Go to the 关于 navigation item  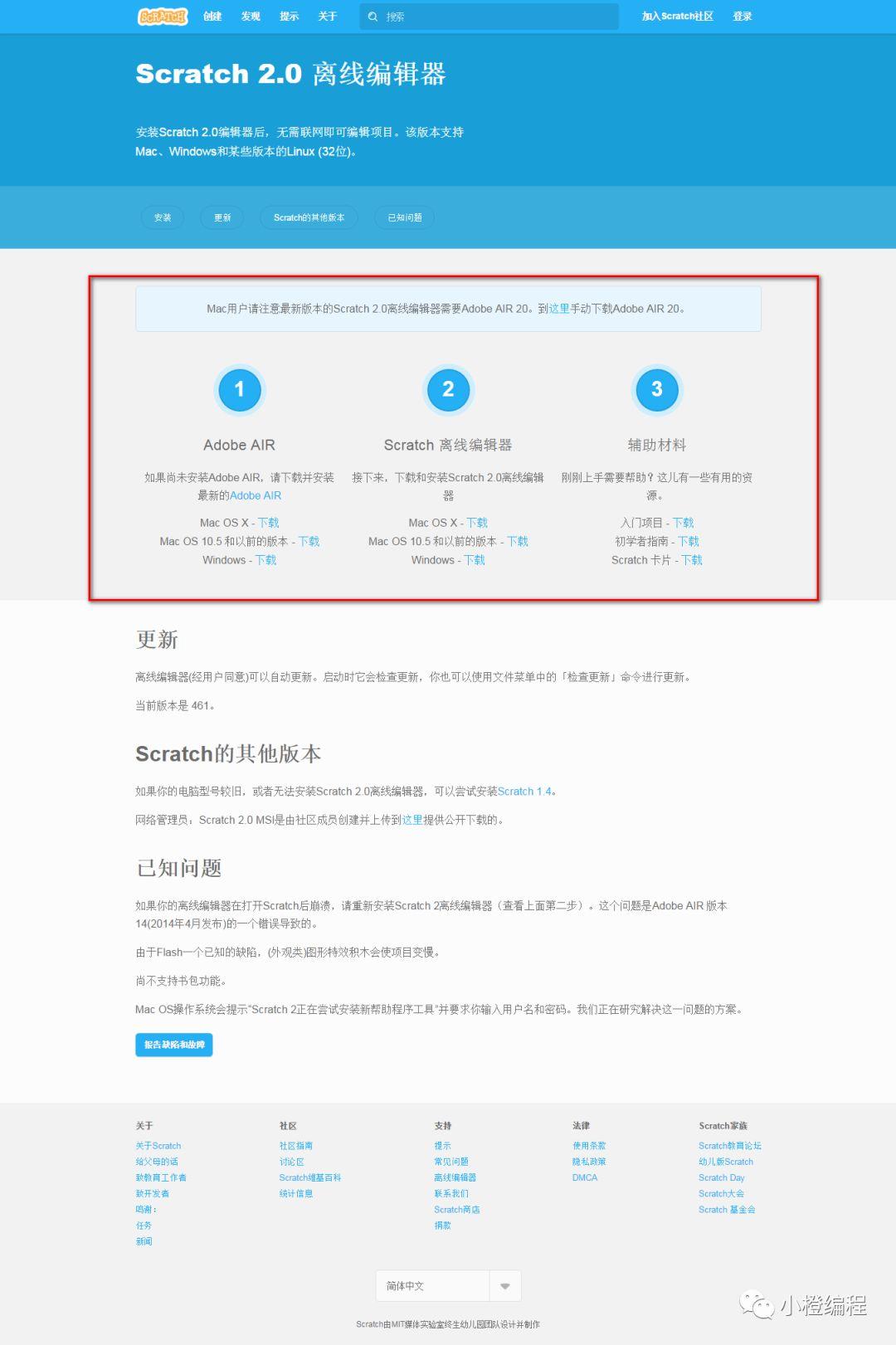[328, 17]
